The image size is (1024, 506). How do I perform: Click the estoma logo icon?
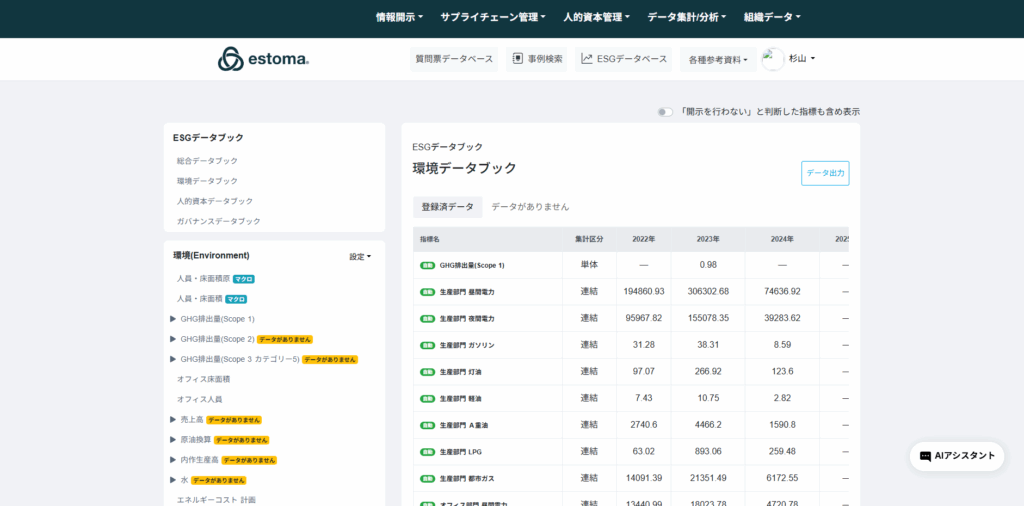tap(231, 59)
